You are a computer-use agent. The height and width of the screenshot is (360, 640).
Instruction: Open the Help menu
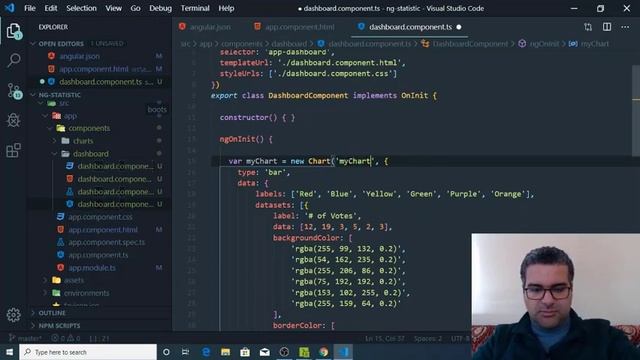226,8
